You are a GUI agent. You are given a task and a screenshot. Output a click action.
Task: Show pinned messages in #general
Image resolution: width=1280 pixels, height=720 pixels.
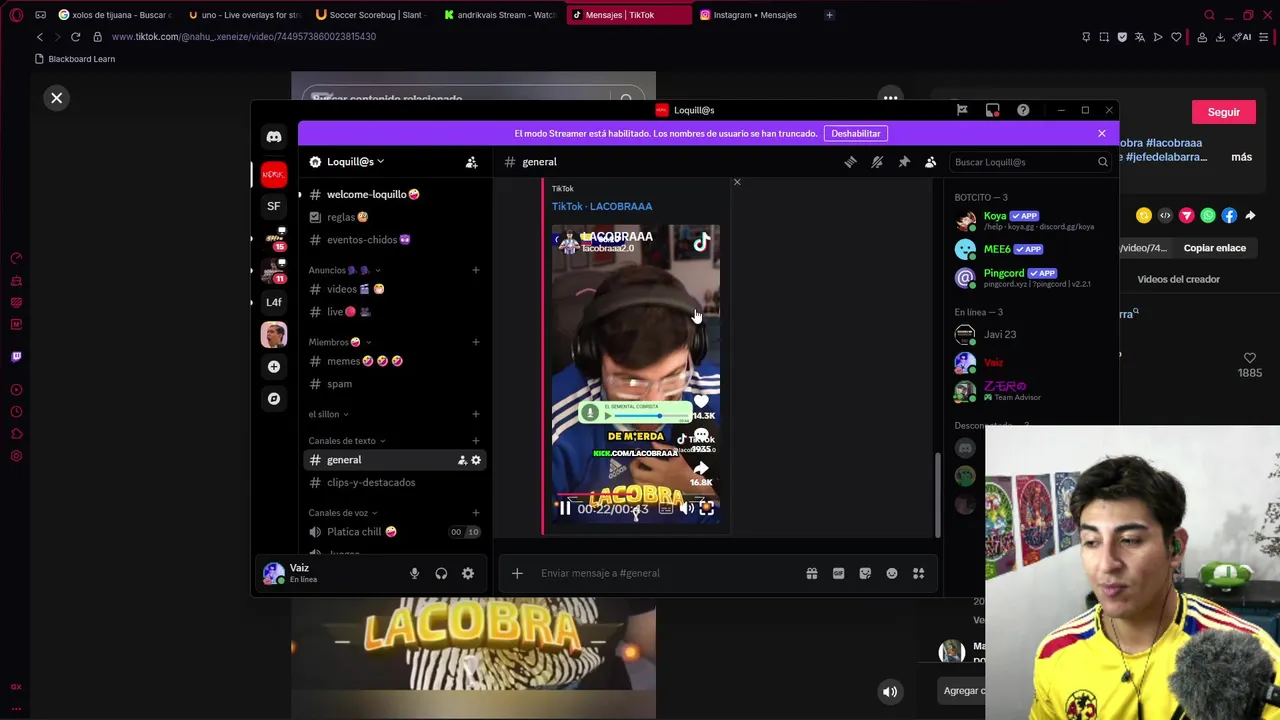[904, 162]
